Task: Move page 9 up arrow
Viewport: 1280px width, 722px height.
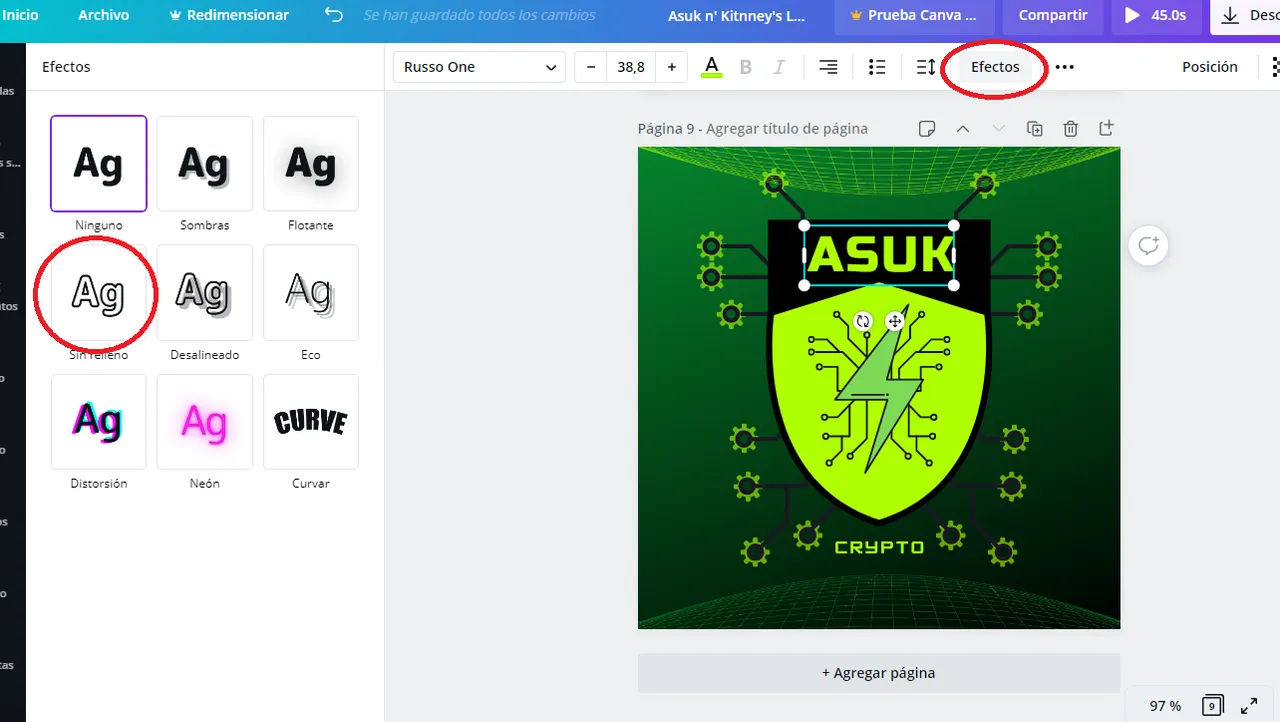Action: pyautogui.click(x=963, y=129)
